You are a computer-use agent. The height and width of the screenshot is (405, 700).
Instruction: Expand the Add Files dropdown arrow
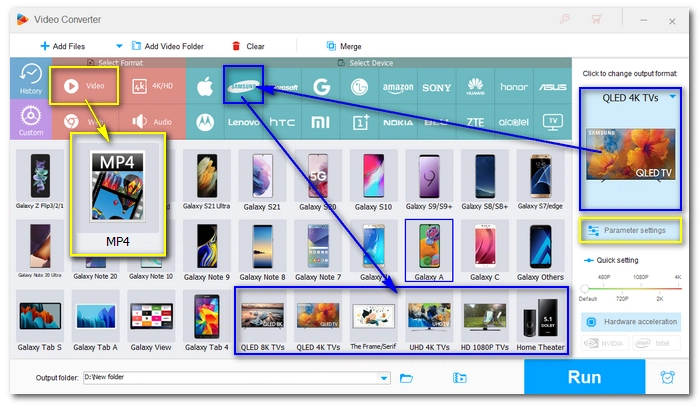[x=119, y=46]
